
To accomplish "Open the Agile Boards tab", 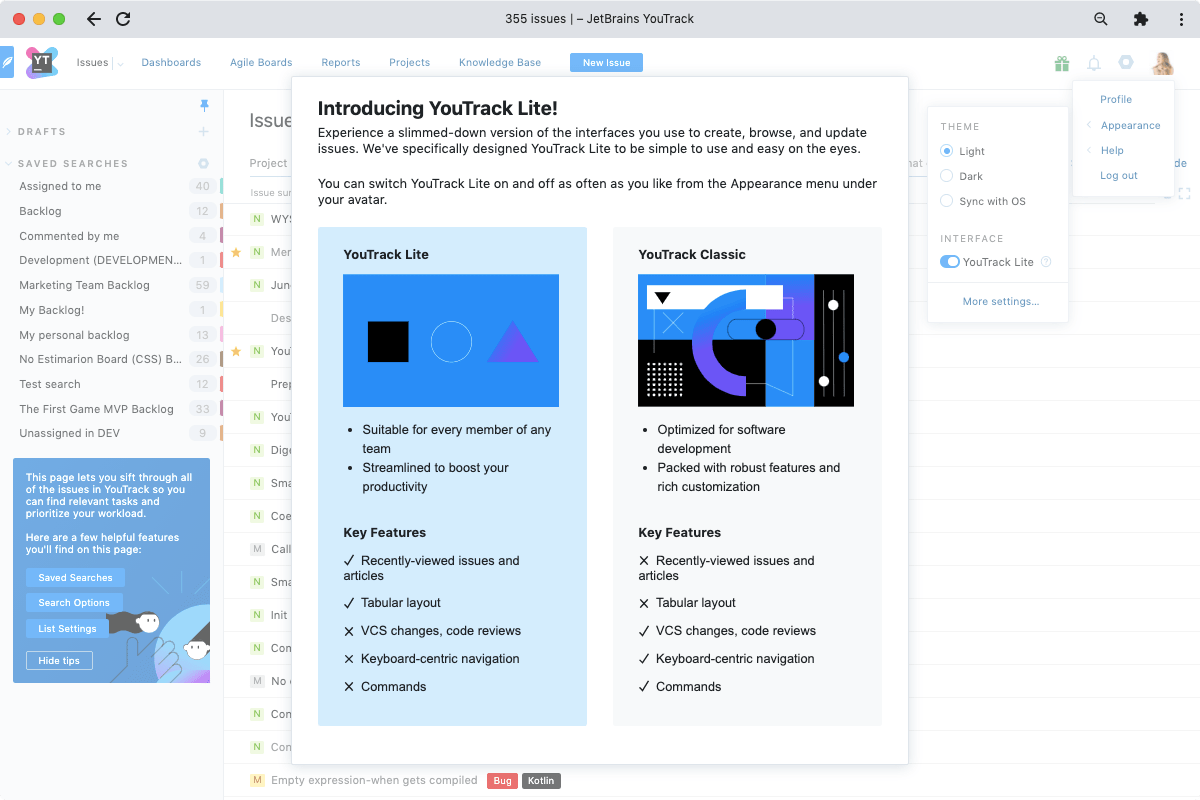I will 261,62.
